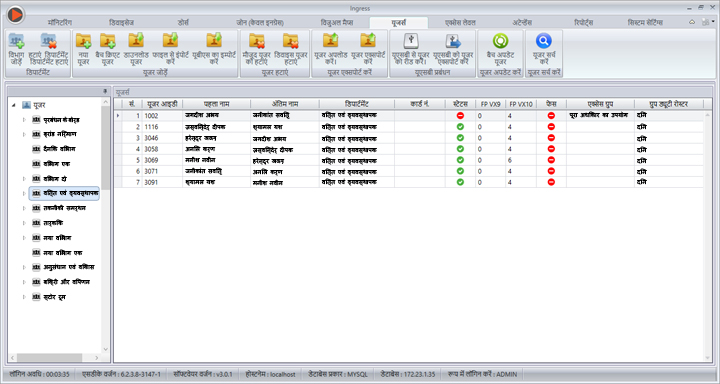Viewport: 720px width, 384px height.
Task: Sort by the 'पहला नाम' column header
Action: 216,104
